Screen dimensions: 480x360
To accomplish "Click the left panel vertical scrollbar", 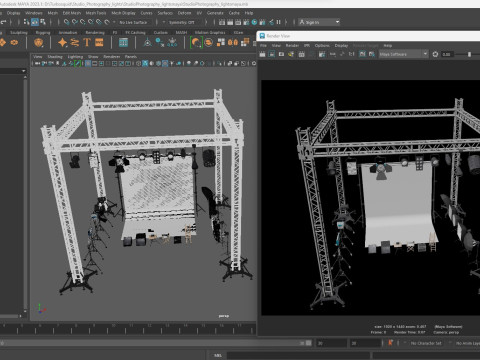I will click(x=25, y=193).
